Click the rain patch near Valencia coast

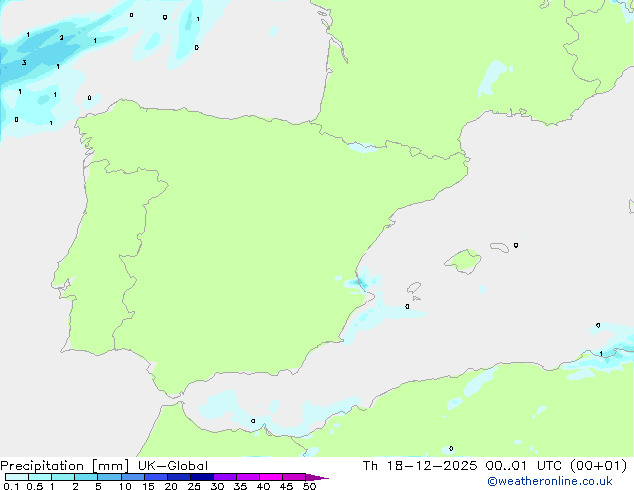[x=360, y=282]
